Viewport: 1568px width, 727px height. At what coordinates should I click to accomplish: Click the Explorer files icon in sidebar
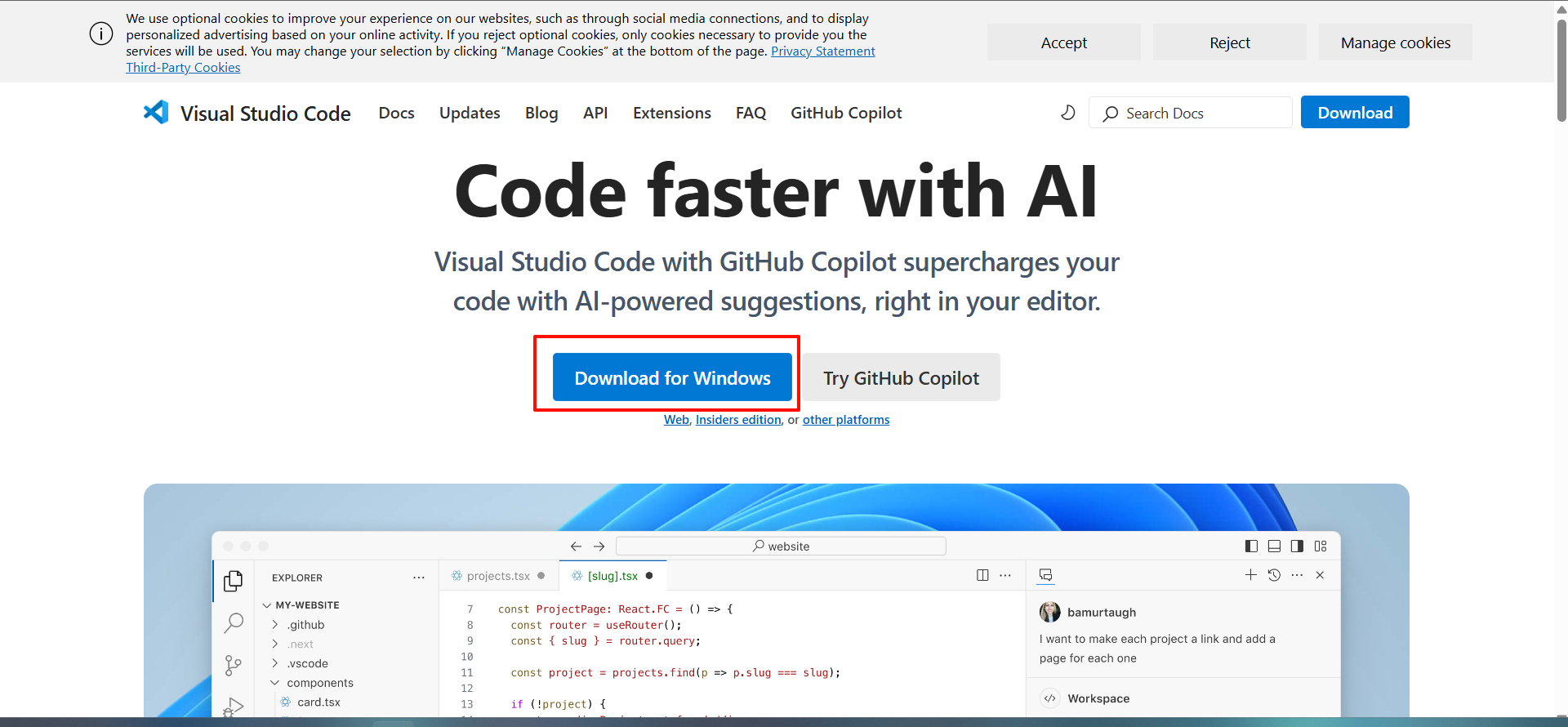pyautogui.click(x=234, y=581)
